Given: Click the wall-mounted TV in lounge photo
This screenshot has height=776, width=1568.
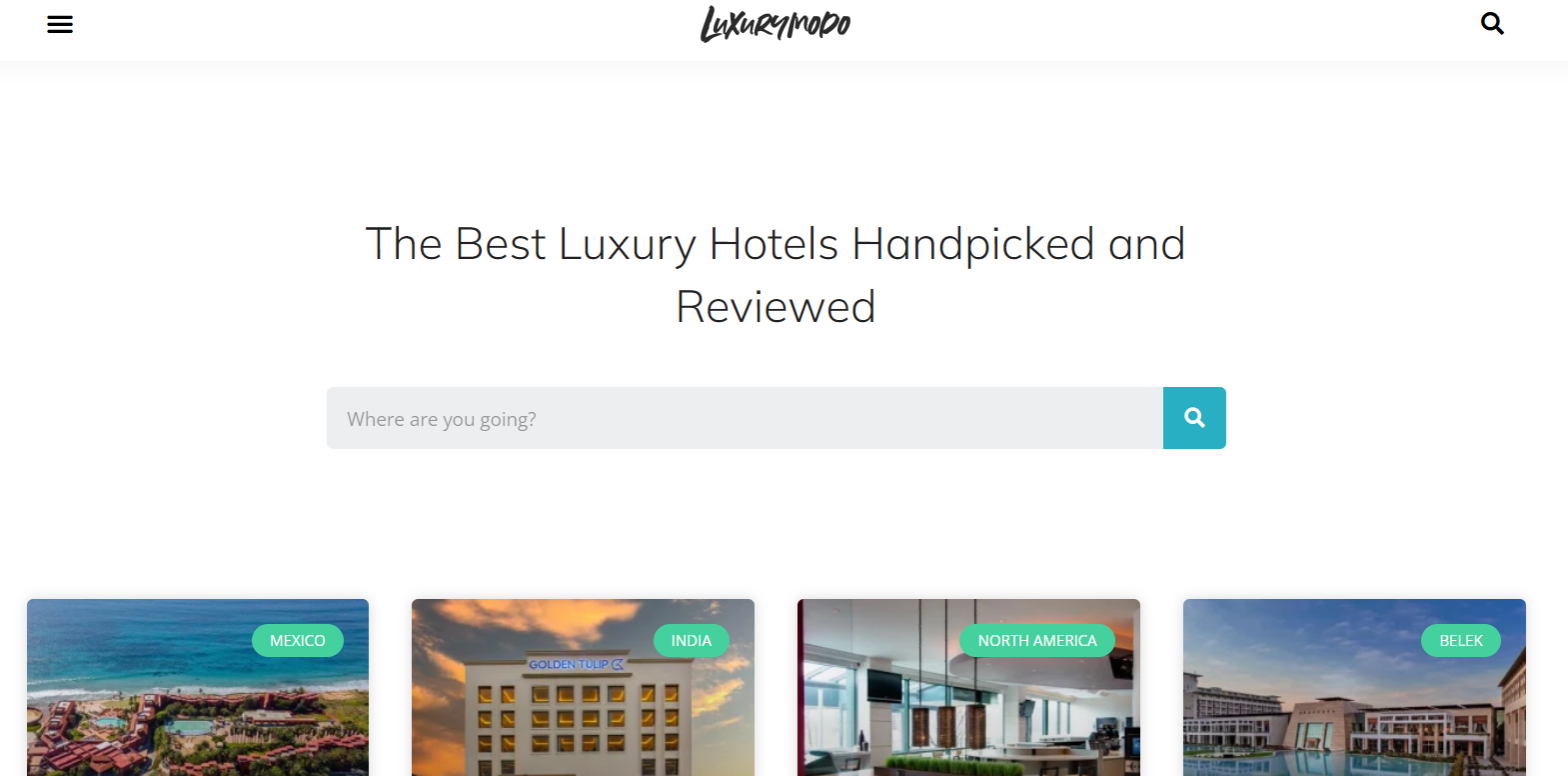Looking at the screenshot, I should 885,688.
